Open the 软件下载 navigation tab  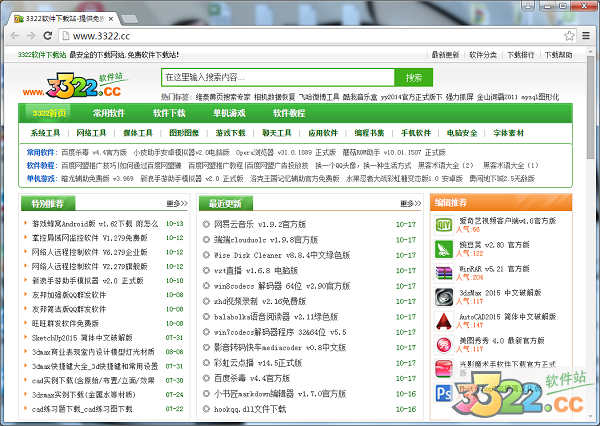click(x=169, y=113)
